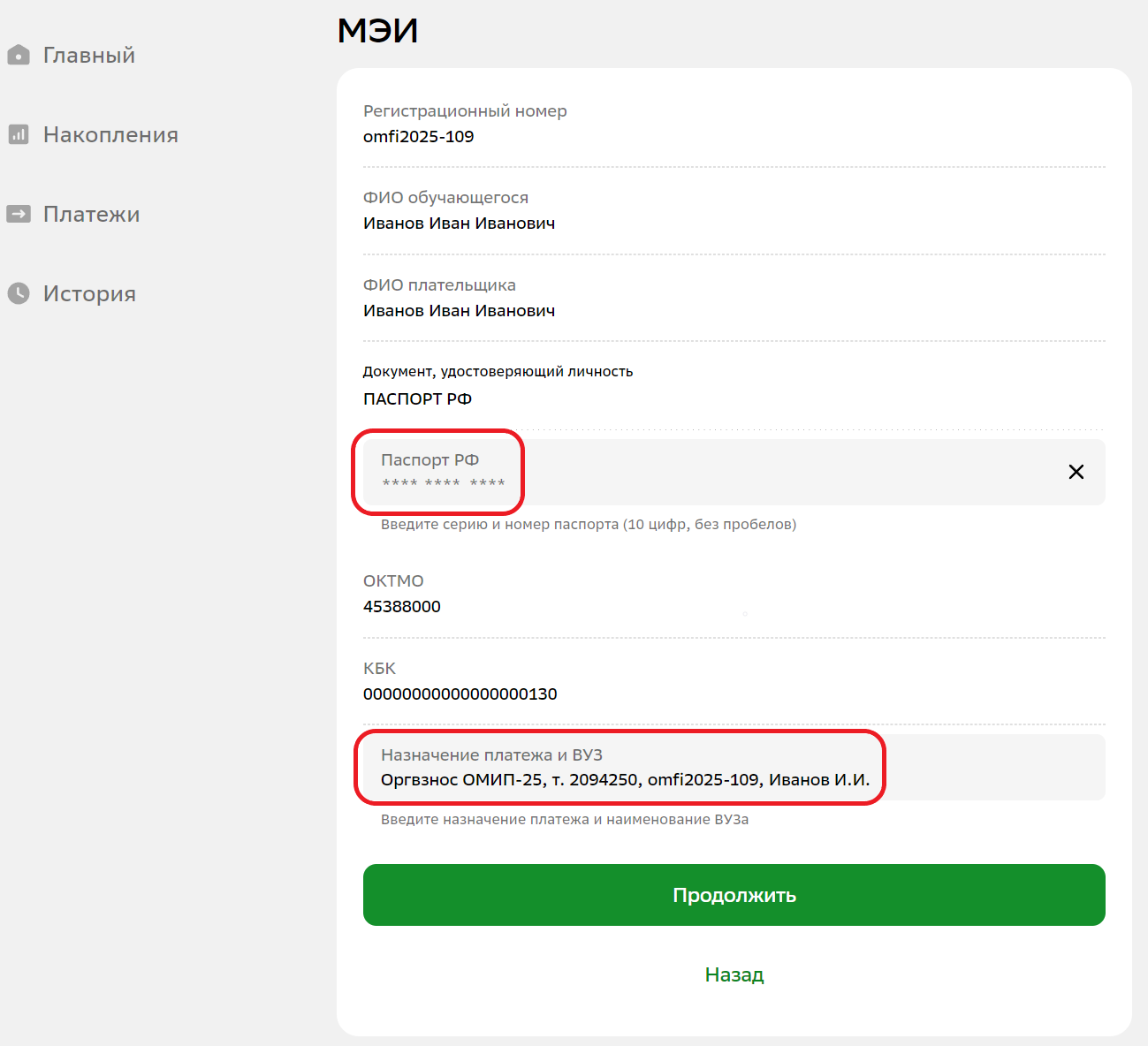
Task: Focus the Паспорт РФ input field
Action: (x=734, y=472)
